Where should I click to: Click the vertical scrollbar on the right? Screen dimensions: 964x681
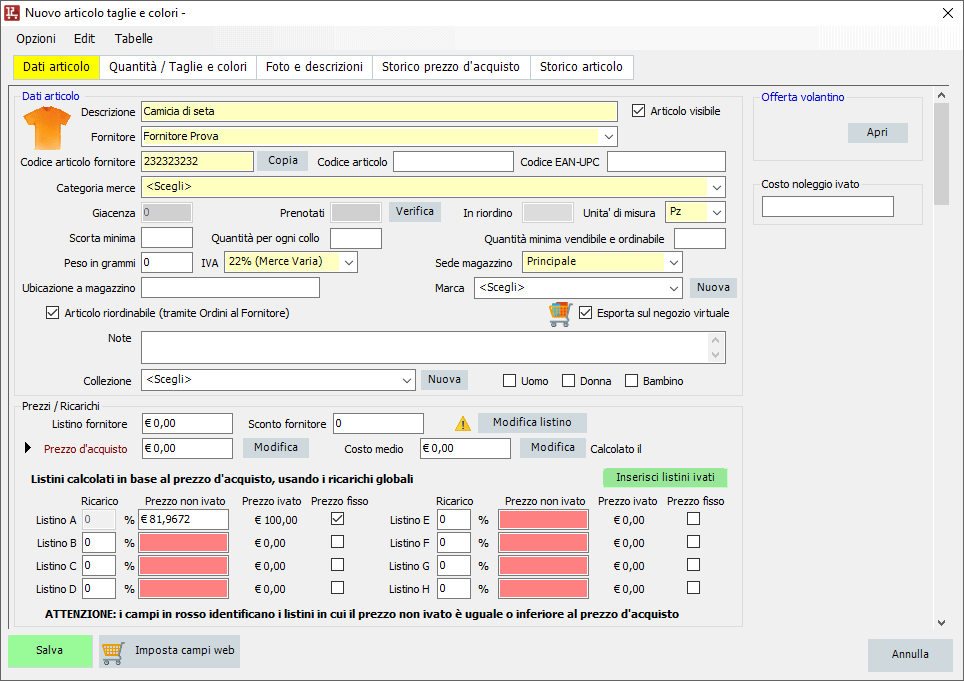941,150
